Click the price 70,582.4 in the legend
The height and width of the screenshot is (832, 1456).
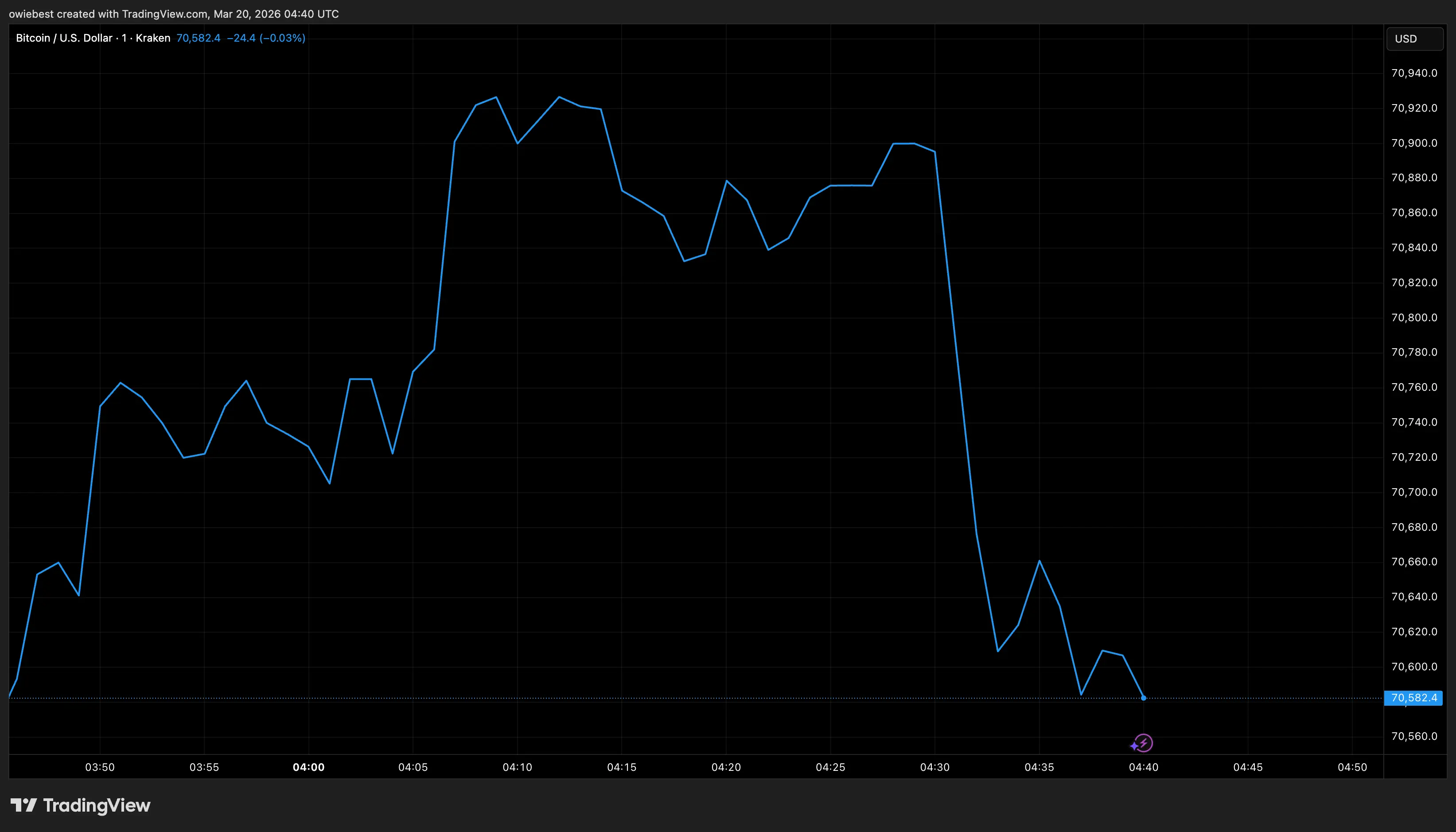199,38
